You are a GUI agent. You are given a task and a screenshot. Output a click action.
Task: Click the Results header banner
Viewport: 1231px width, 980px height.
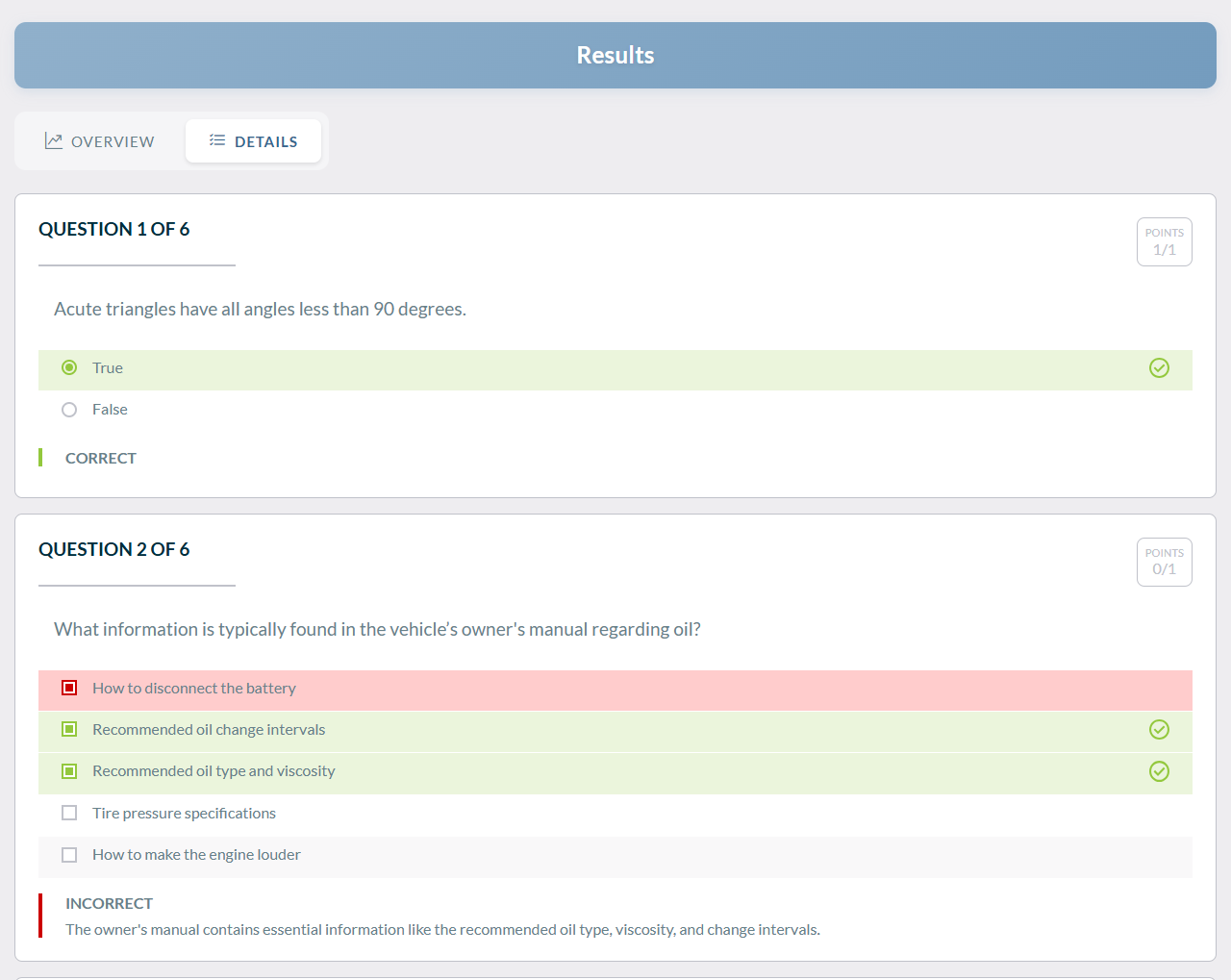[615, 56]
